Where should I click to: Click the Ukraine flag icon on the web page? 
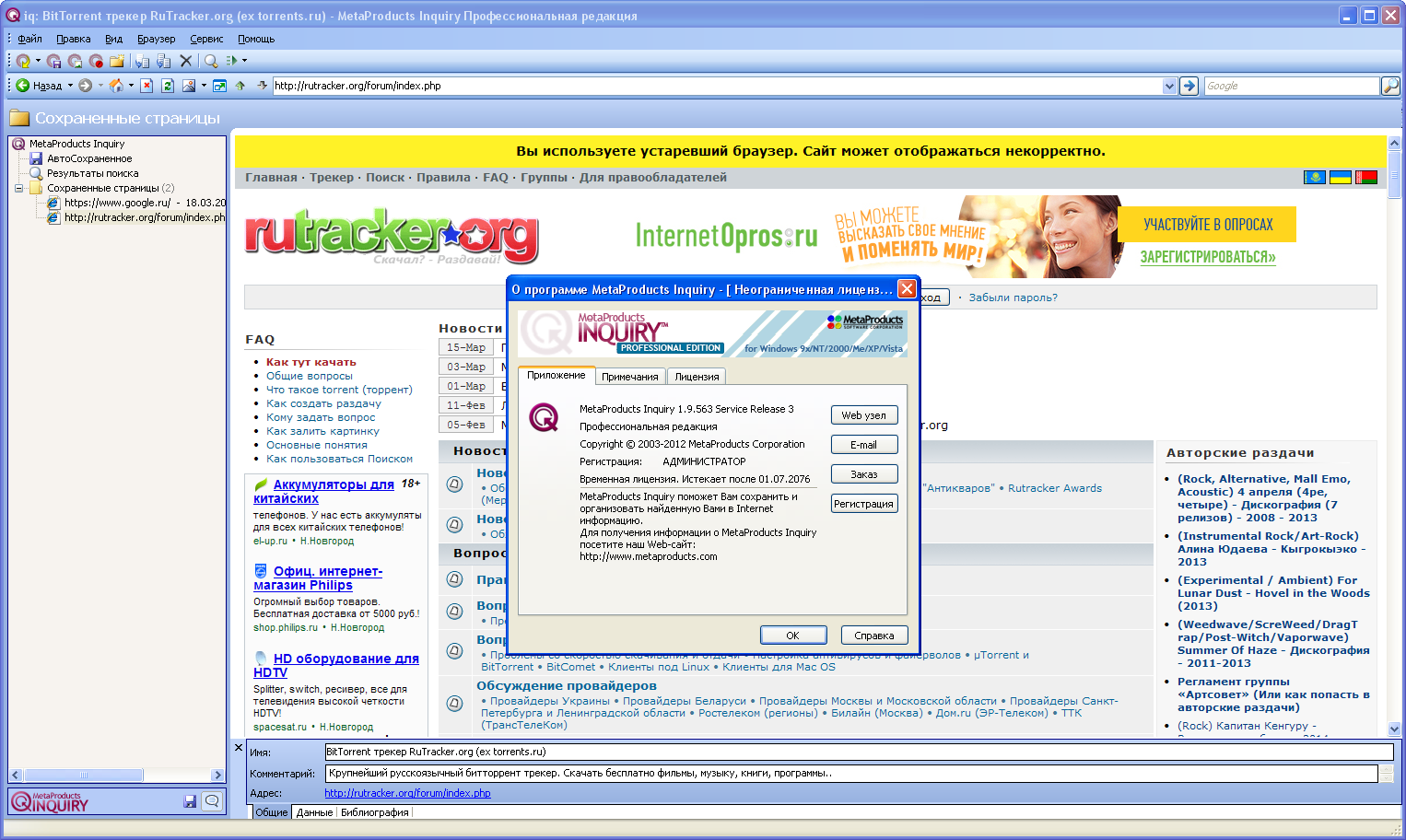[x=1341, y=177]
